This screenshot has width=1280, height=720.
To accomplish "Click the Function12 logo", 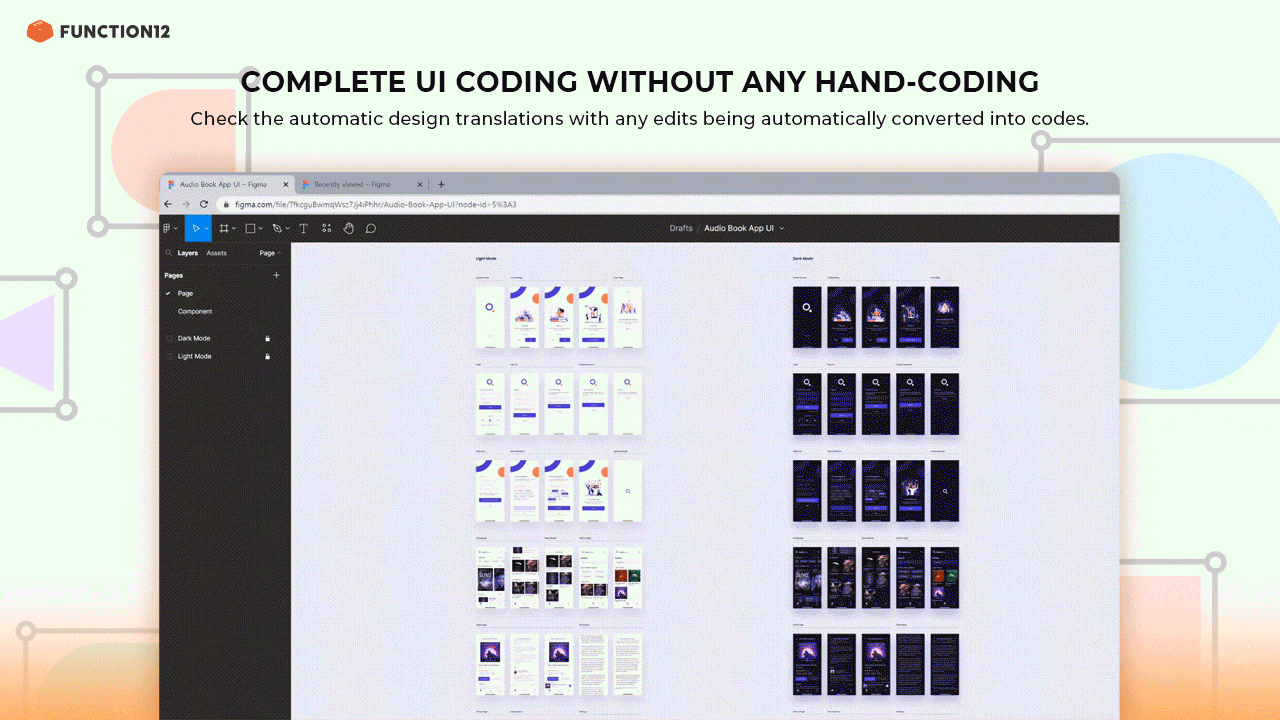I will pos(98,31).
